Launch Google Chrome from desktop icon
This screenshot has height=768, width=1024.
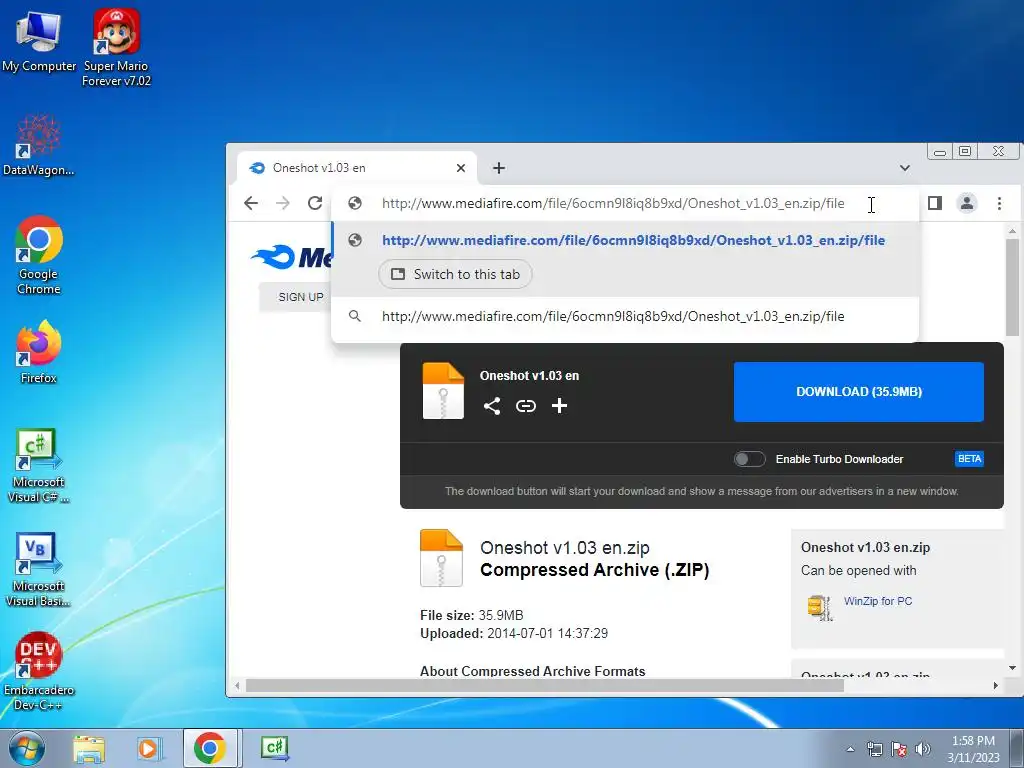coord(39,255)
